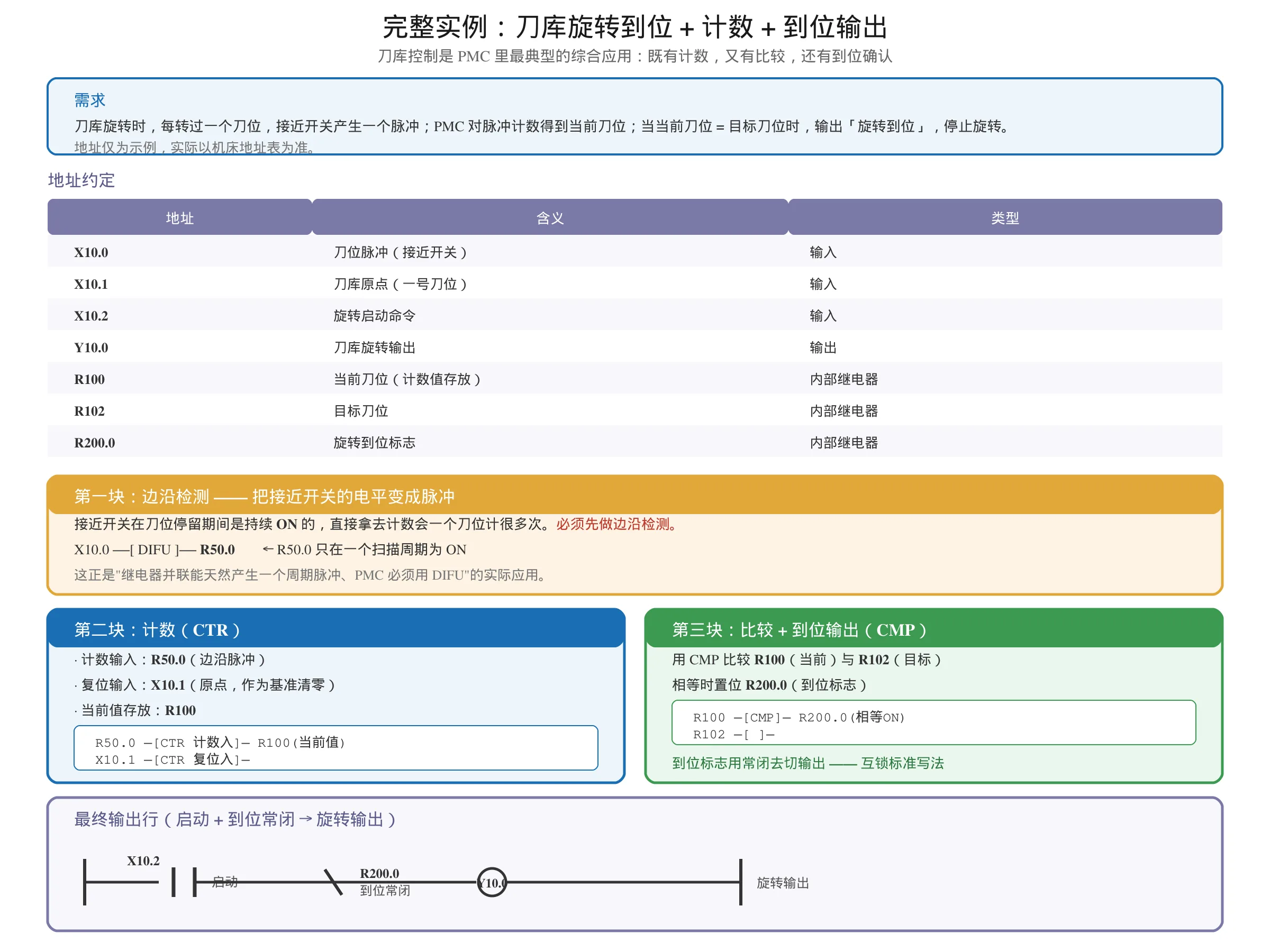Select the 地址约定 heading
This screenshot has width=1270, height=952.
pyautogui.click(x=81, y=180)
